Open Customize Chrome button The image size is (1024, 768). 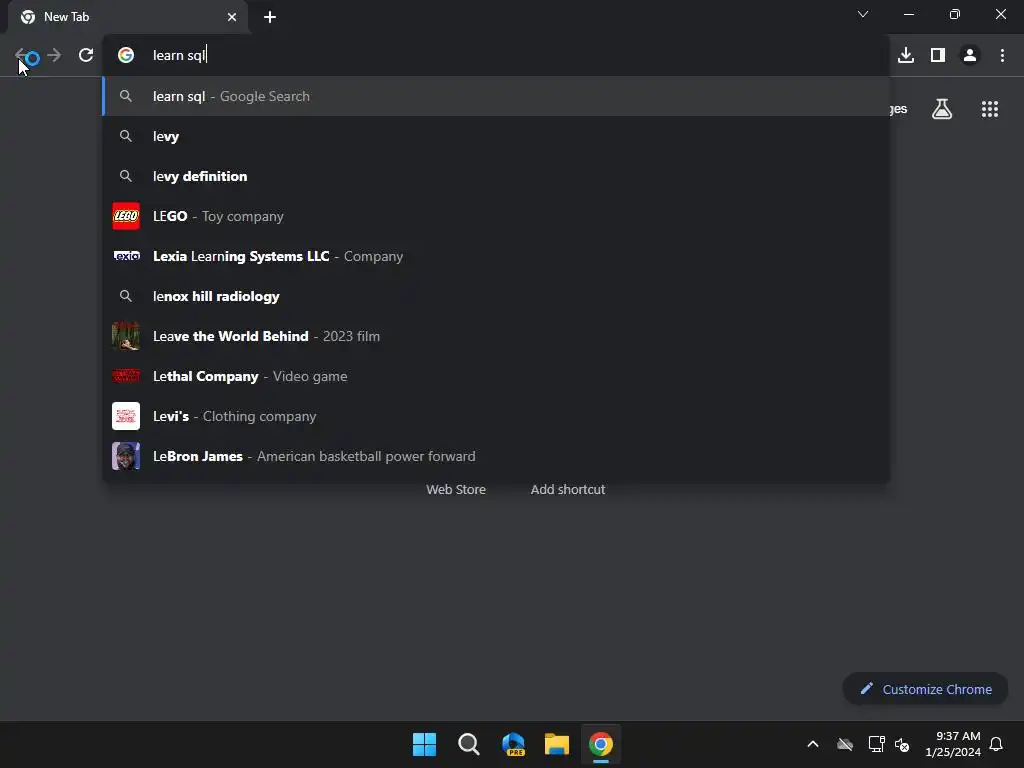[x=925, y=689]
